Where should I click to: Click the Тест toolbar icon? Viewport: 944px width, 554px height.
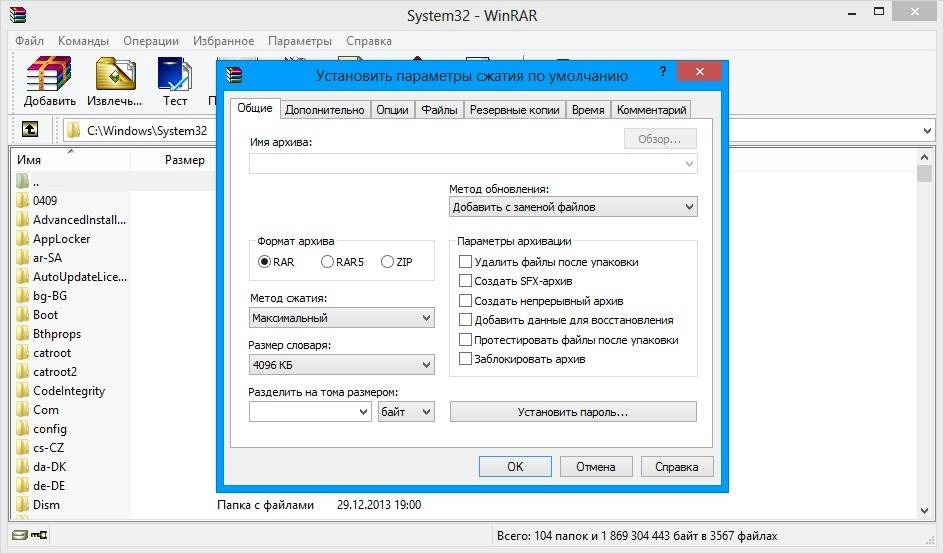click(175, 75)
